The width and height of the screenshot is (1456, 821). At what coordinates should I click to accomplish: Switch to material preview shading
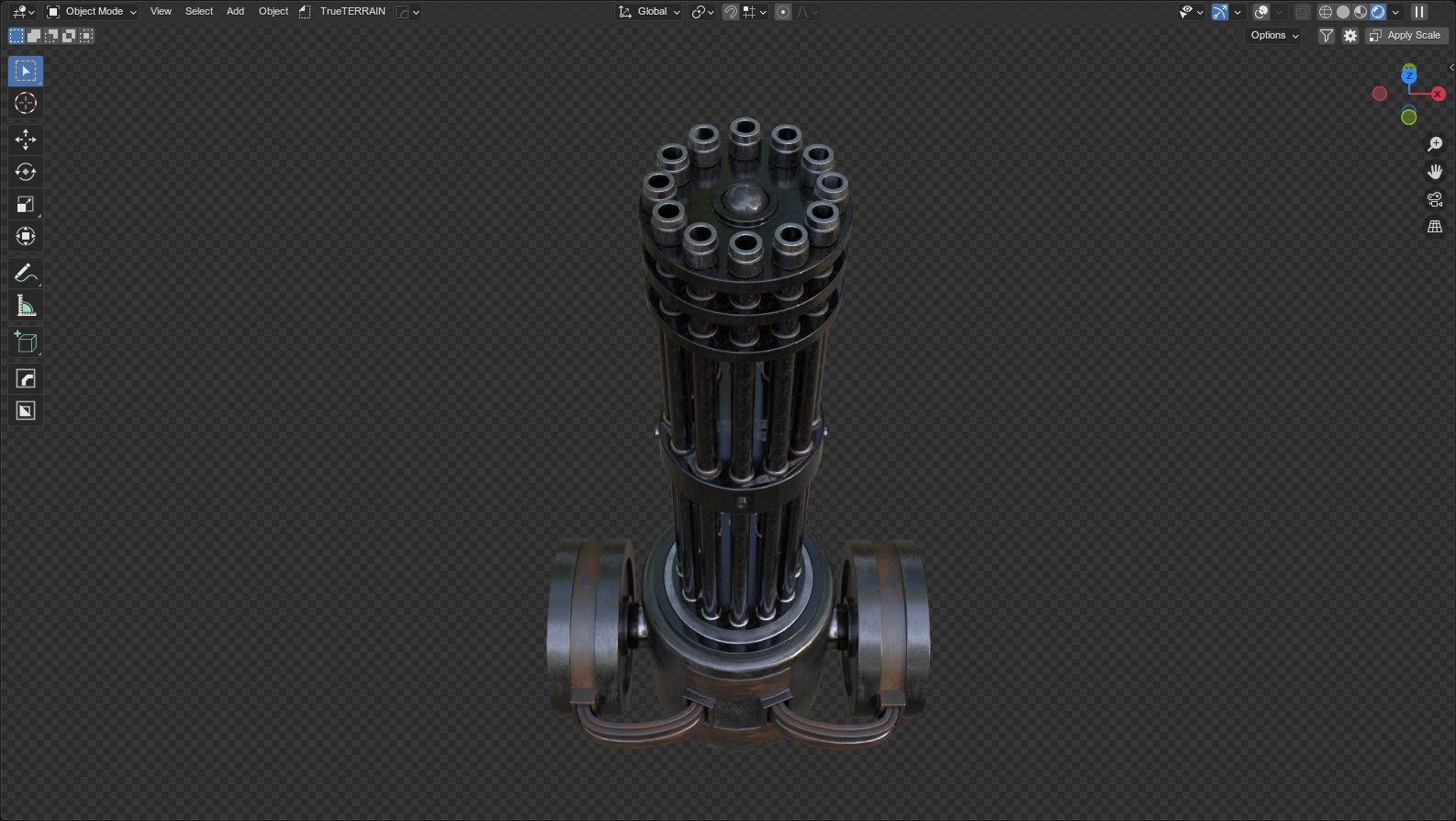pos(1361,12)
